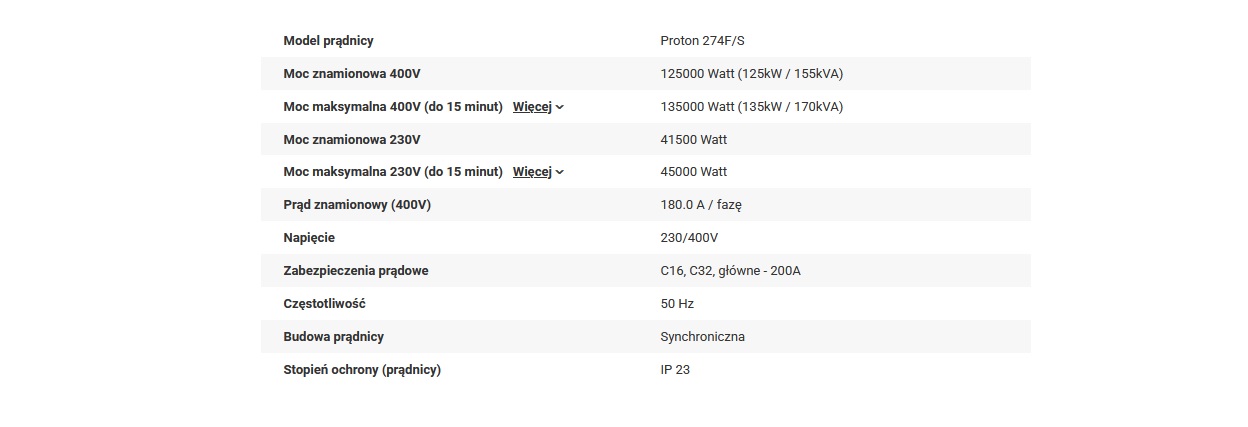Click the 41500 Watt value

point(693,140)
